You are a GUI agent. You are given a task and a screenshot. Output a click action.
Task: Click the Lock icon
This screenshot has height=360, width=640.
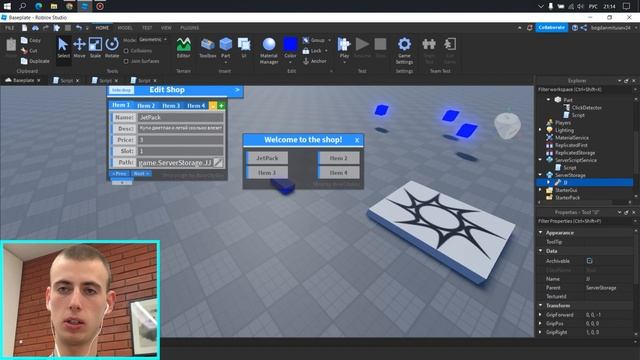pos(306,51)
